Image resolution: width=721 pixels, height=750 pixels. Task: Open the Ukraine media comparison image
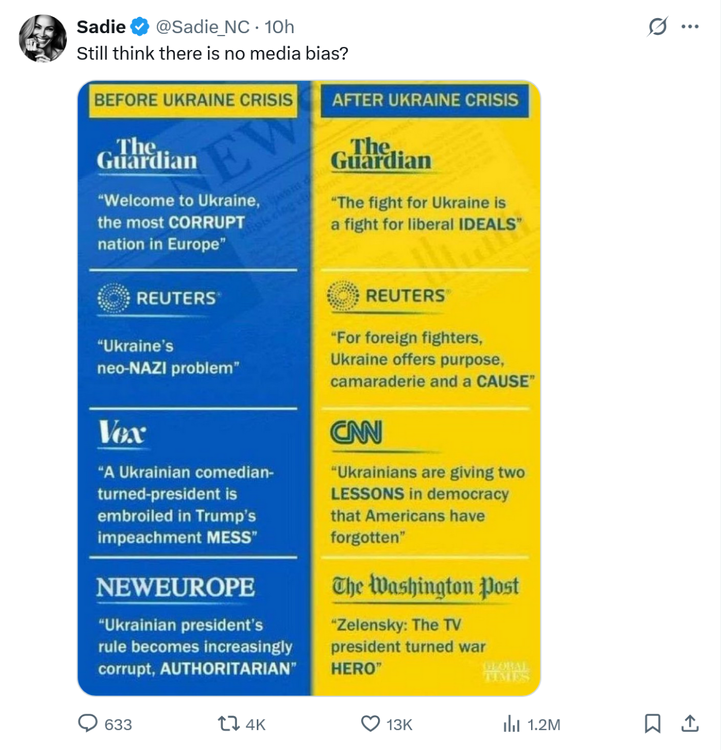[309, 387]
